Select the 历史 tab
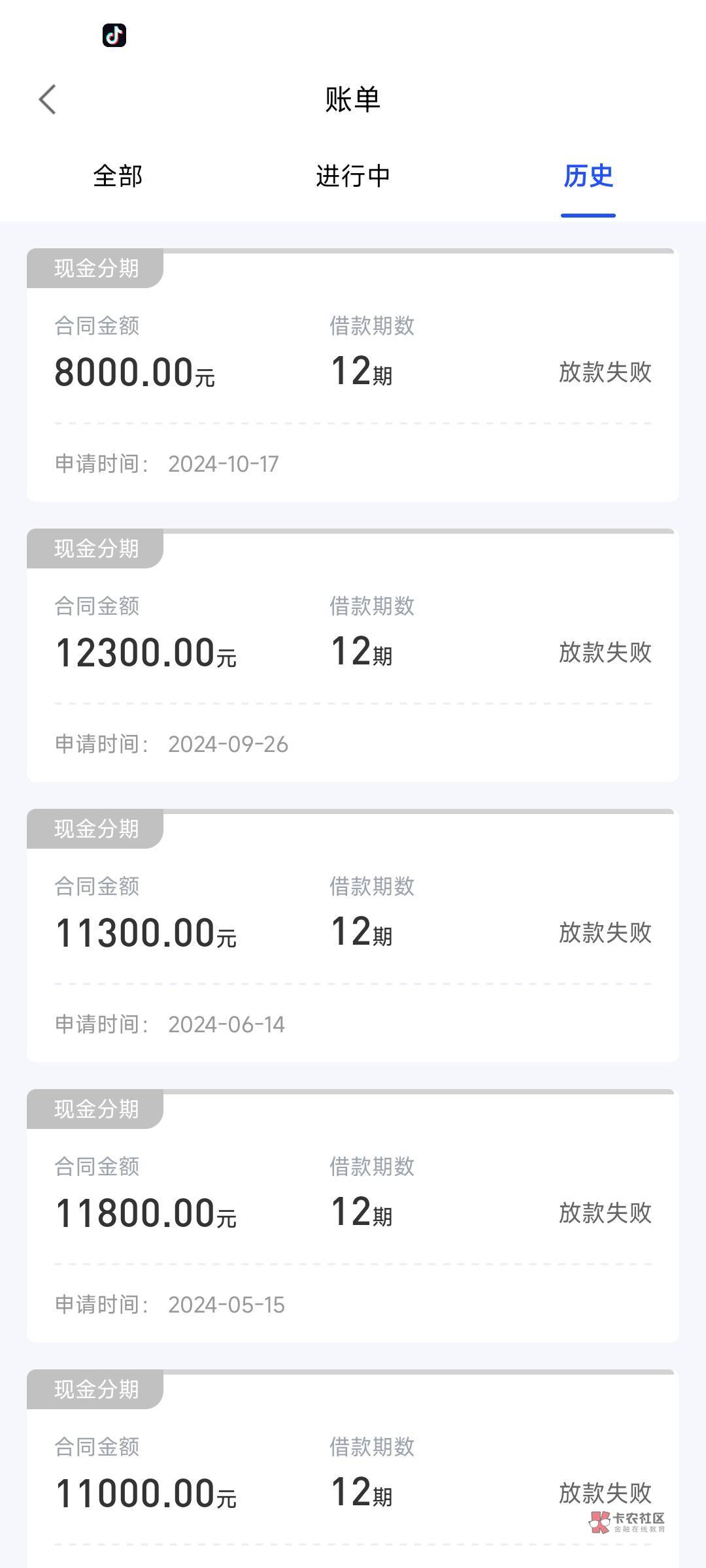Screen dimensions: 706x1568 tap(588, 176)
